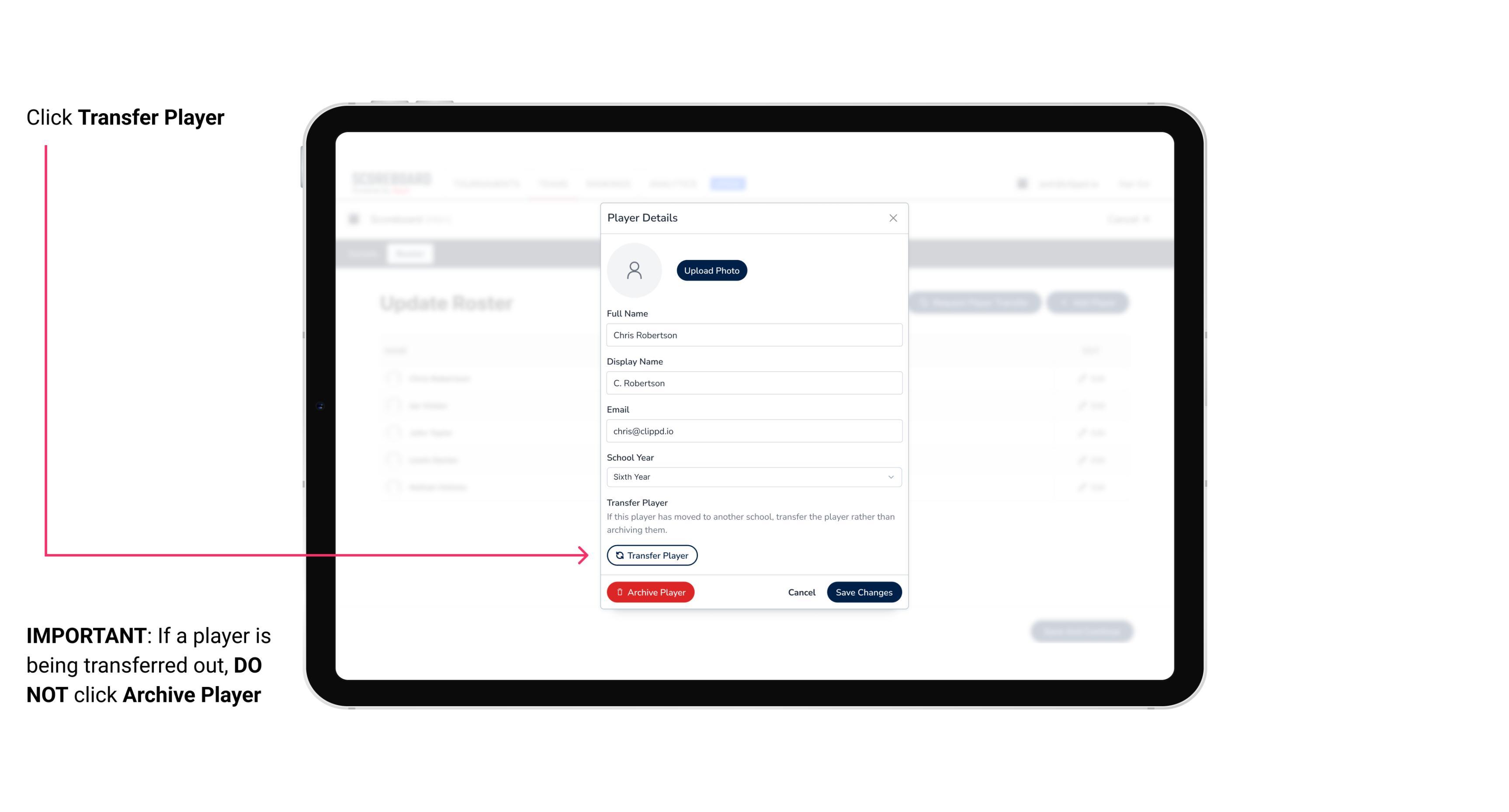Click Save Changes button
The image size is (1509, 812).
pyautogui.click(x=864, y=591)
